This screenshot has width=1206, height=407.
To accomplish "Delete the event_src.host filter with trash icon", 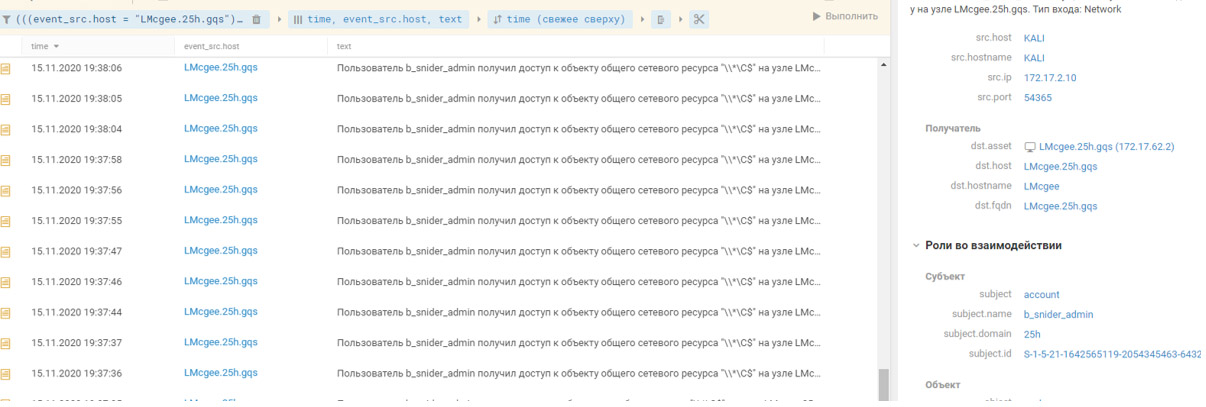I will [256, 19].
